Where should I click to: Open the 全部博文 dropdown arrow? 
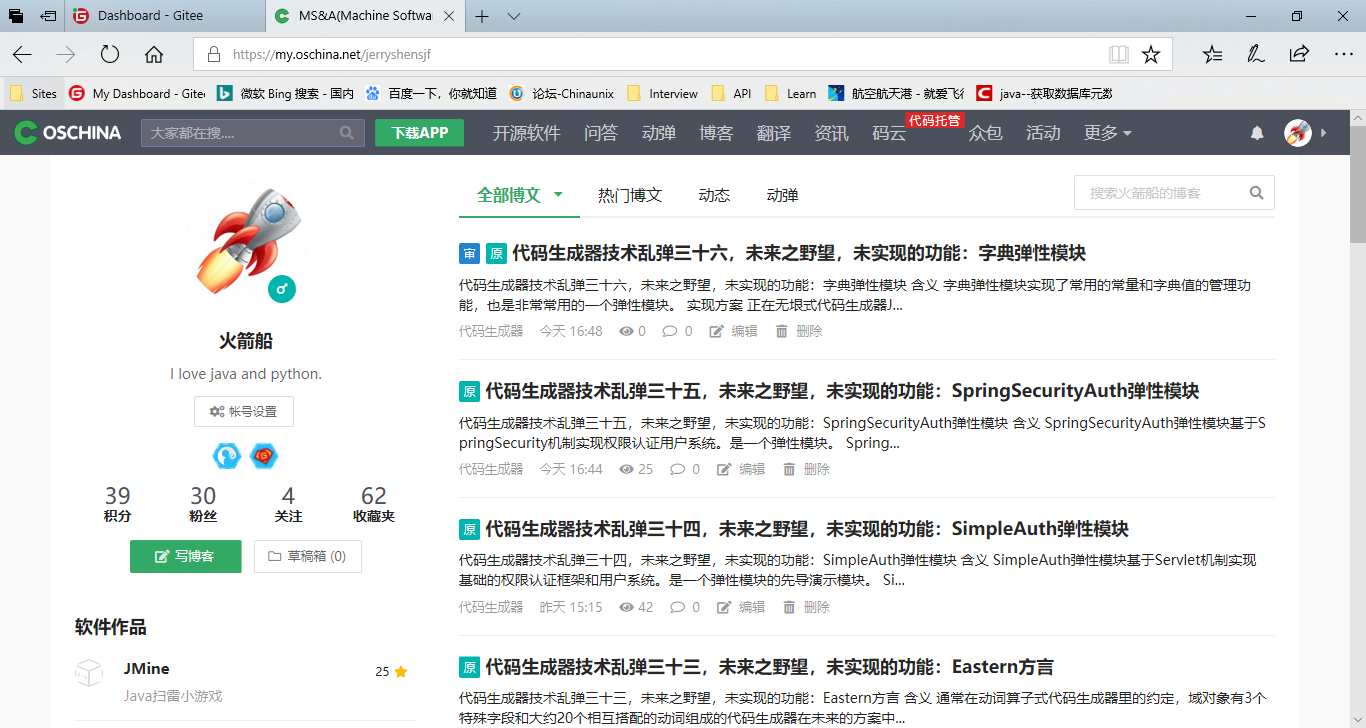coord(557,195)
